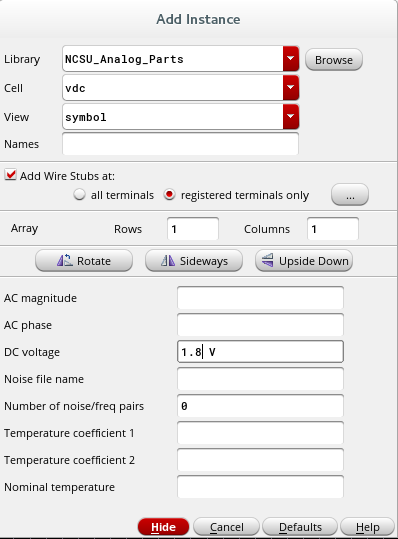Browse for a library cell
The width and height of the screenshot is (398, 539).
coord(334,60)
